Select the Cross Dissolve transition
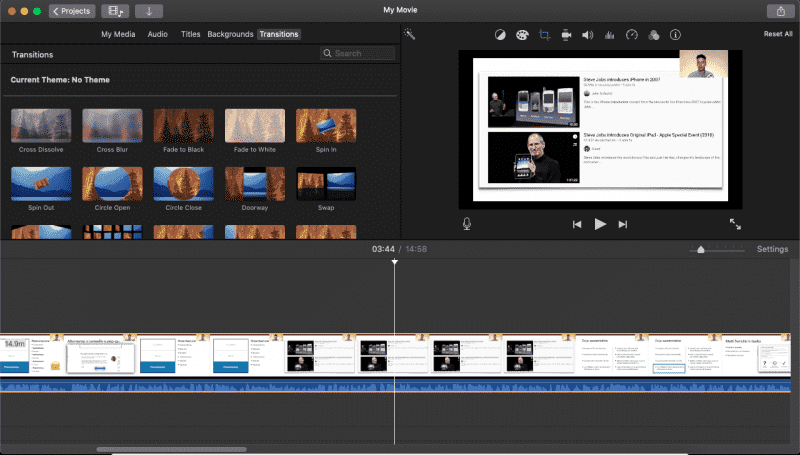The width and height of the screenshot is (800, 455). pos(41,125)
